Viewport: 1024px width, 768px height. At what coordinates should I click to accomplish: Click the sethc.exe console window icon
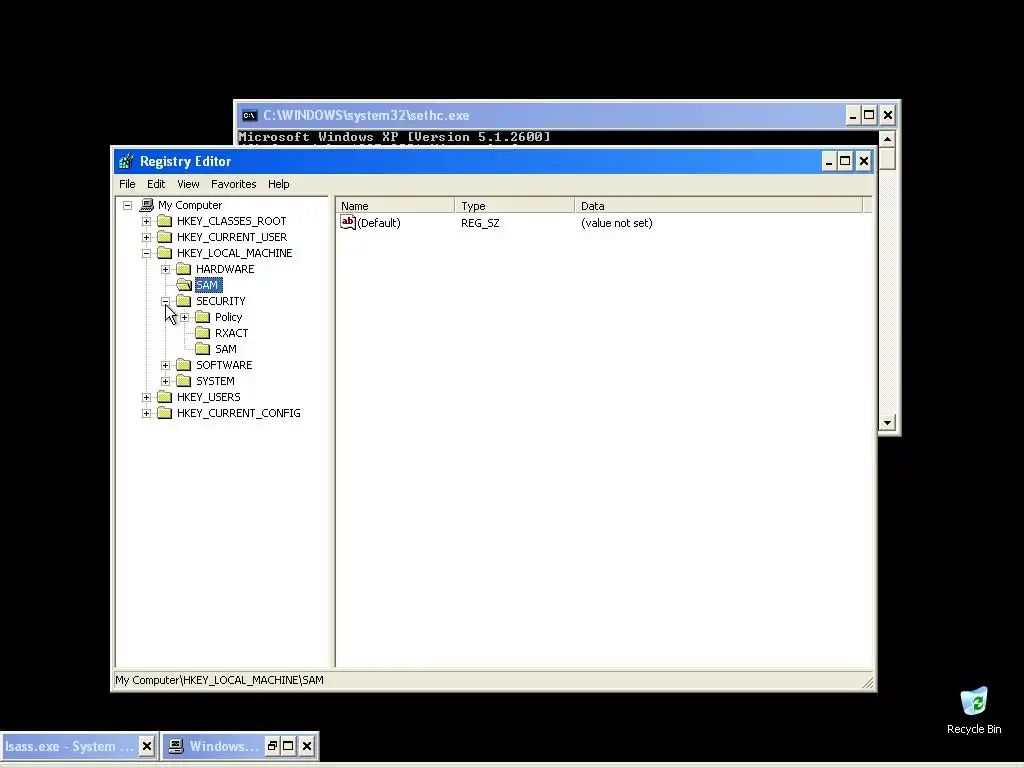click(x=249, y=116)
